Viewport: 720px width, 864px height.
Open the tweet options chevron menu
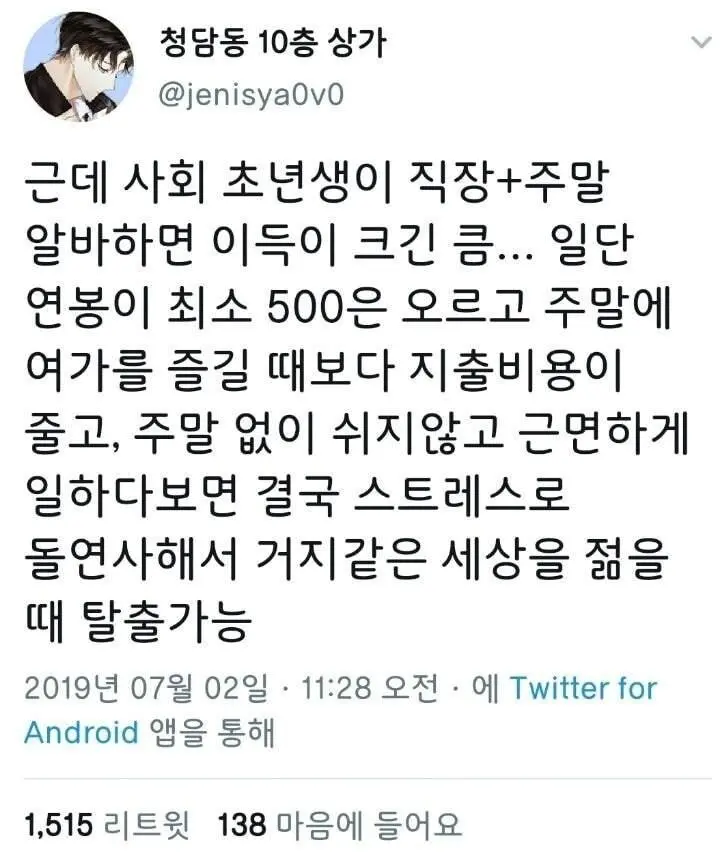(701, 42)
